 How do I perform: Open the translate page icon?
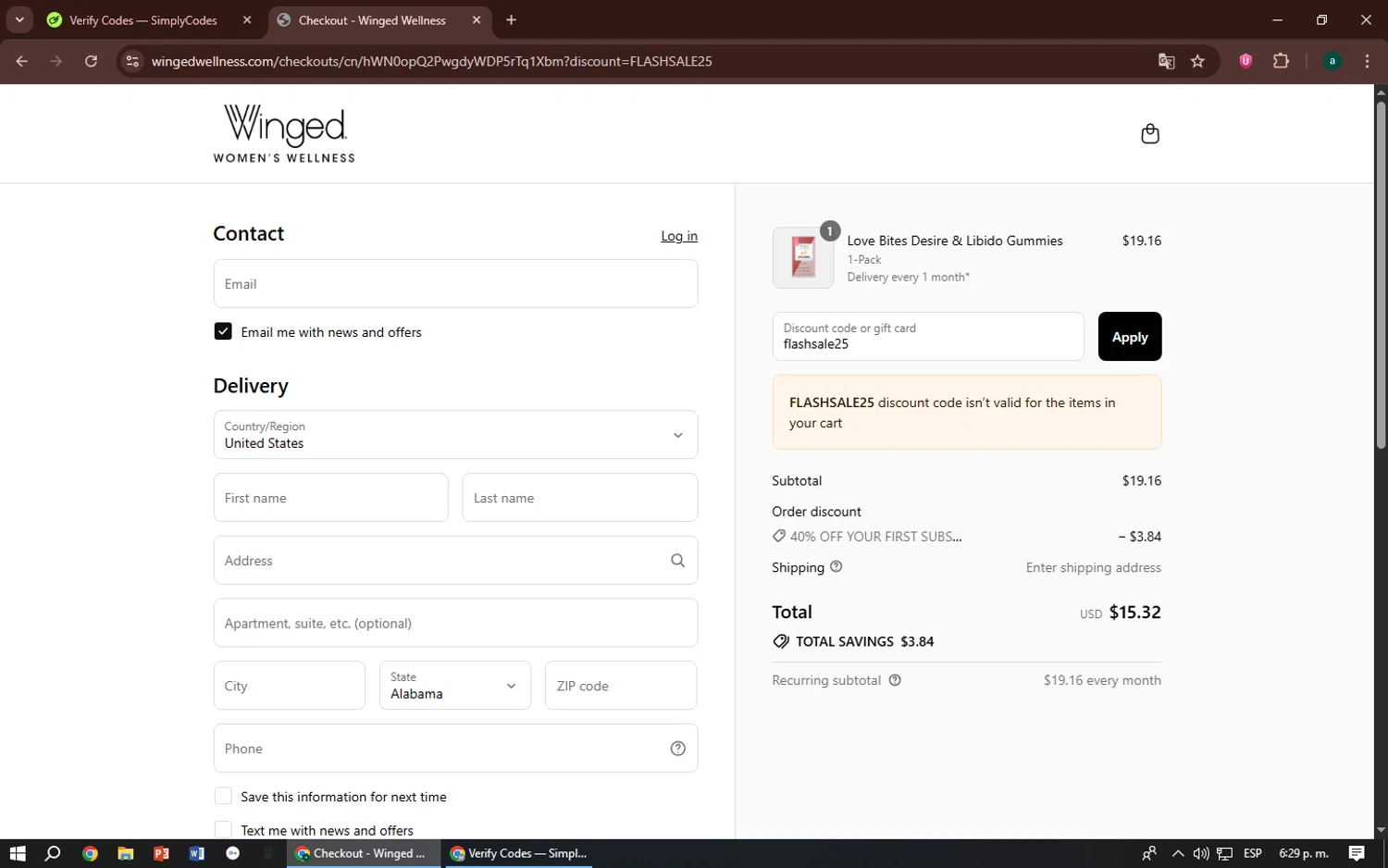pyautogui.click(x=1166, y=61)
